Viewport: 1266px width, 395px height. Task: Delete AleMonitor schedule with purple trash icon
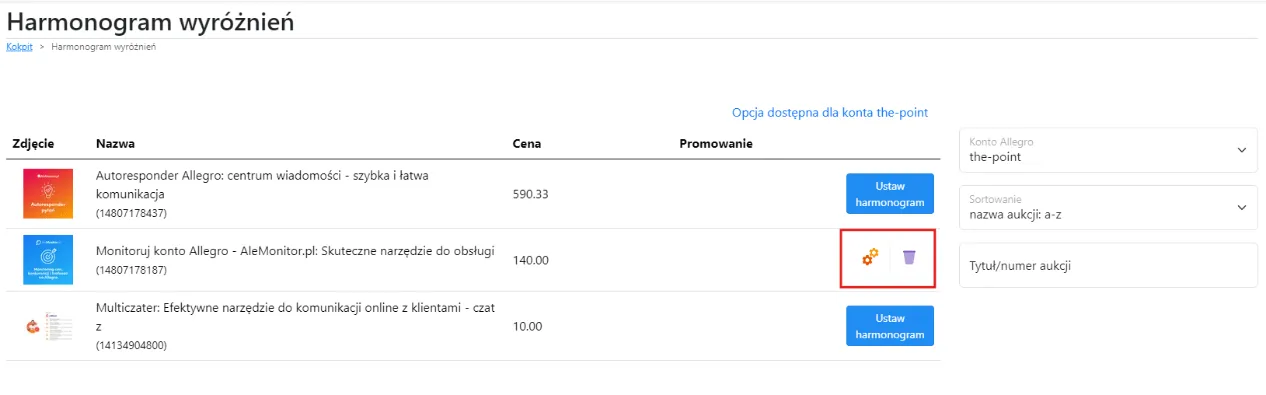[908, 257]
